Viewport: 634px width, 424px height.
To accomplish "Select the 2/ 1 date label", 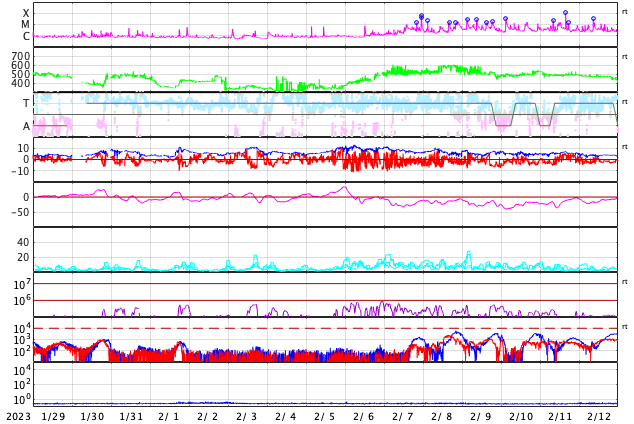I will click(169, 417).
